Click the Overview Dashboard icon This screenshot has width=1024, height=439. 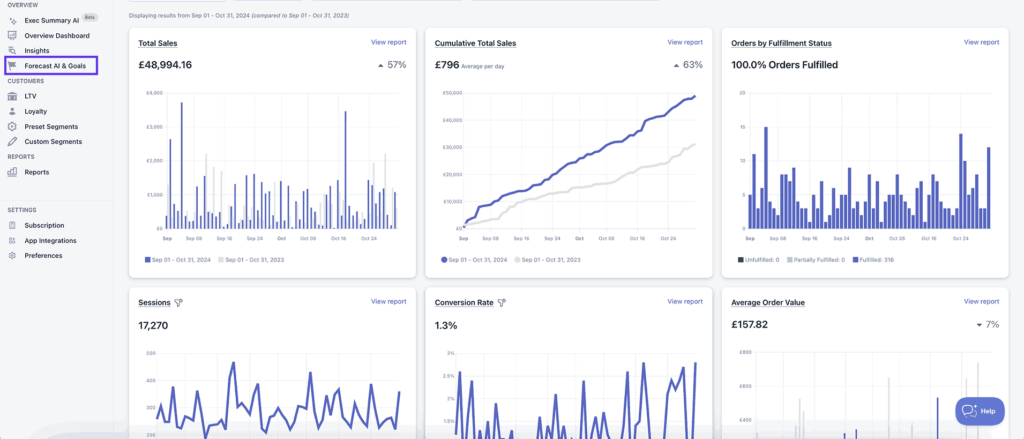point(12,35)
